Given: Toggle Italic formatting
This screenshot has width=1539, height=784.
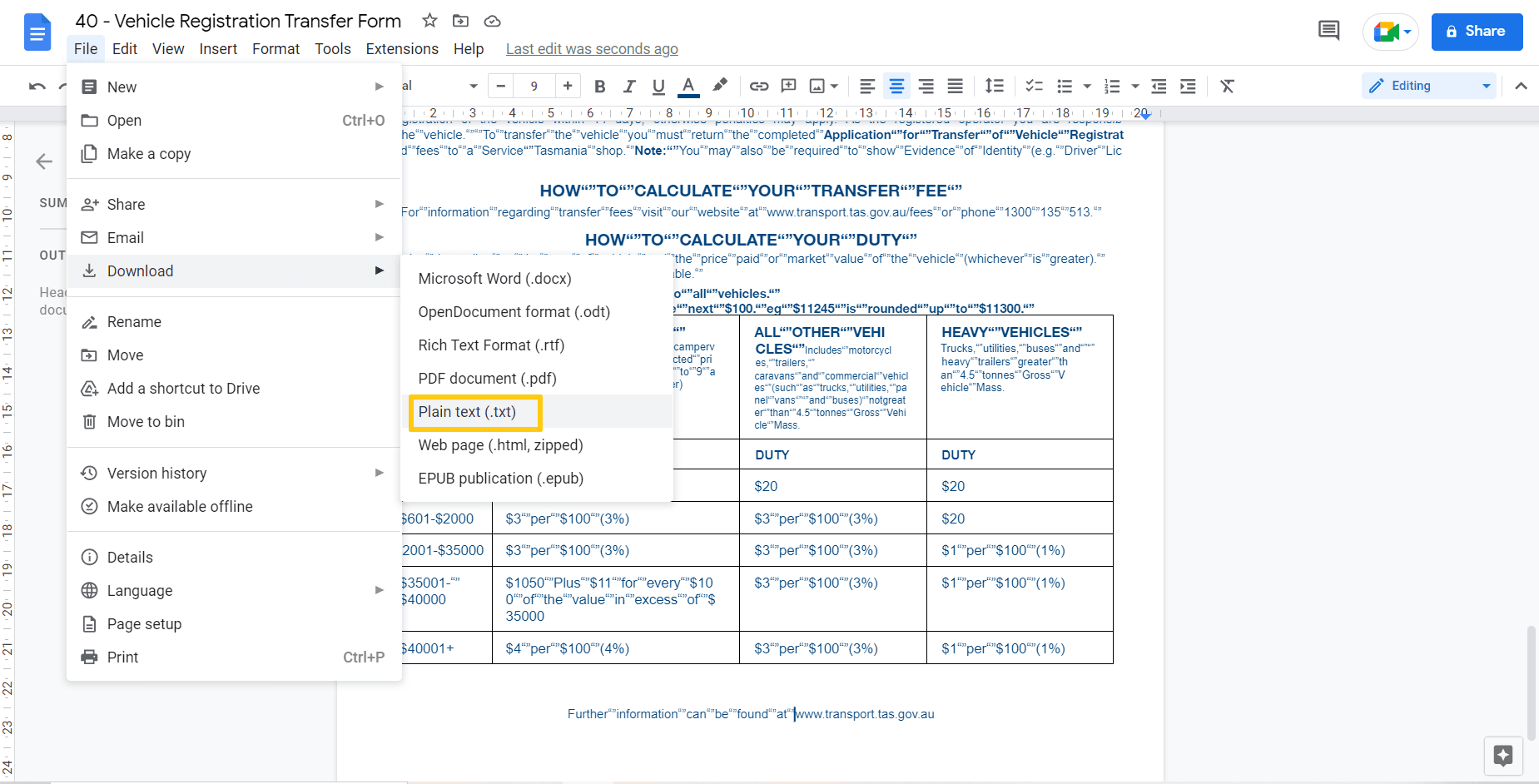Looking at the screenshot, I should [629, 86].
